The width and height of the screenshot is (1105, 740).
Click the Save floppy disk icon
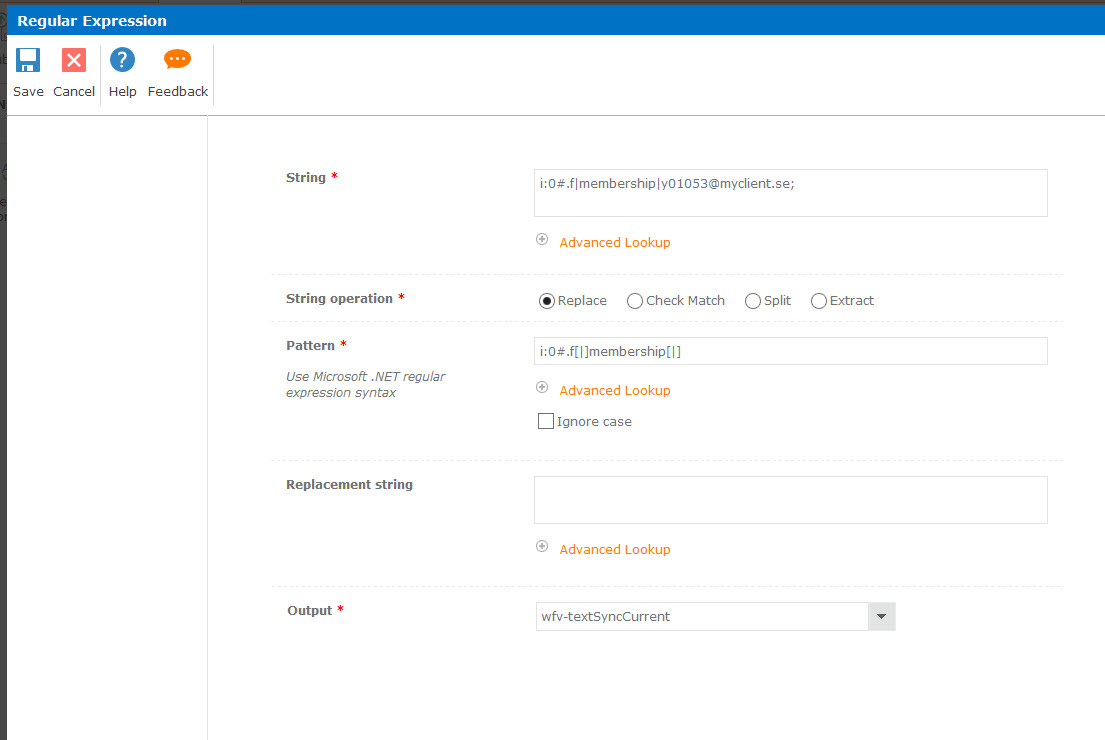pyautogui.click(x=28, y=60)
